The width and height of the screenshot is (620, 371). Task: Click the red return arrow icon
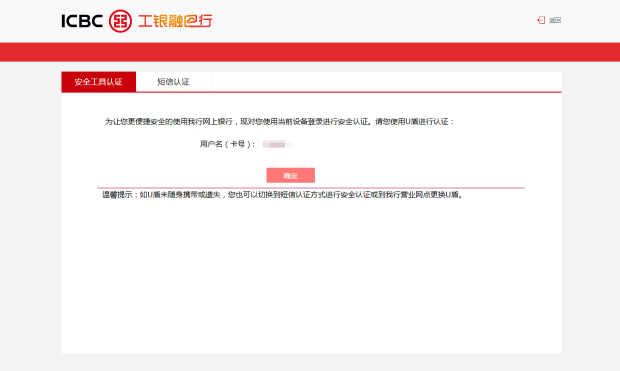(x=541, y=20)
